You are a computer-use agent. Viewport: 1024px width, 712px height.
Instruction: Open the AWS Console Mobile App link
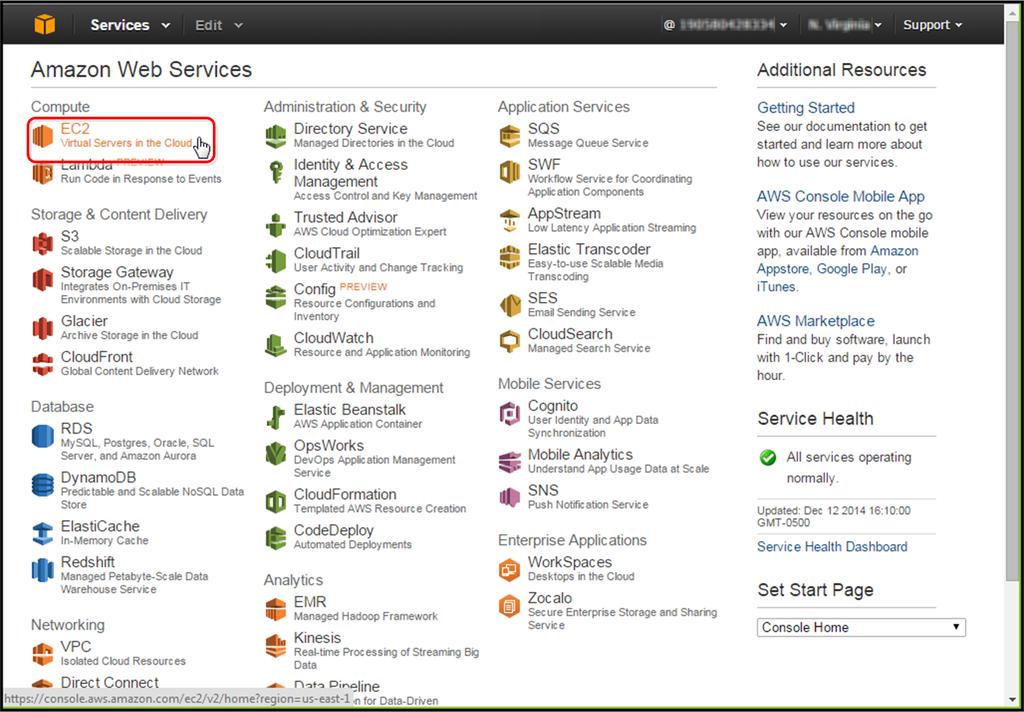pos(840,196)
